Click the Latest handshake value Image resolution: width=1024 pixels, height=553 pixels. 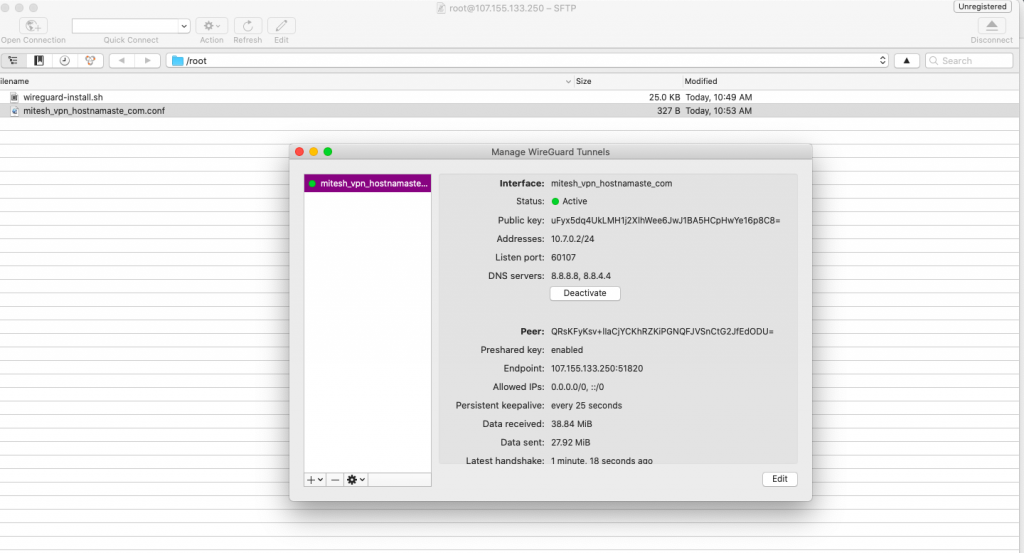point(601,460)
